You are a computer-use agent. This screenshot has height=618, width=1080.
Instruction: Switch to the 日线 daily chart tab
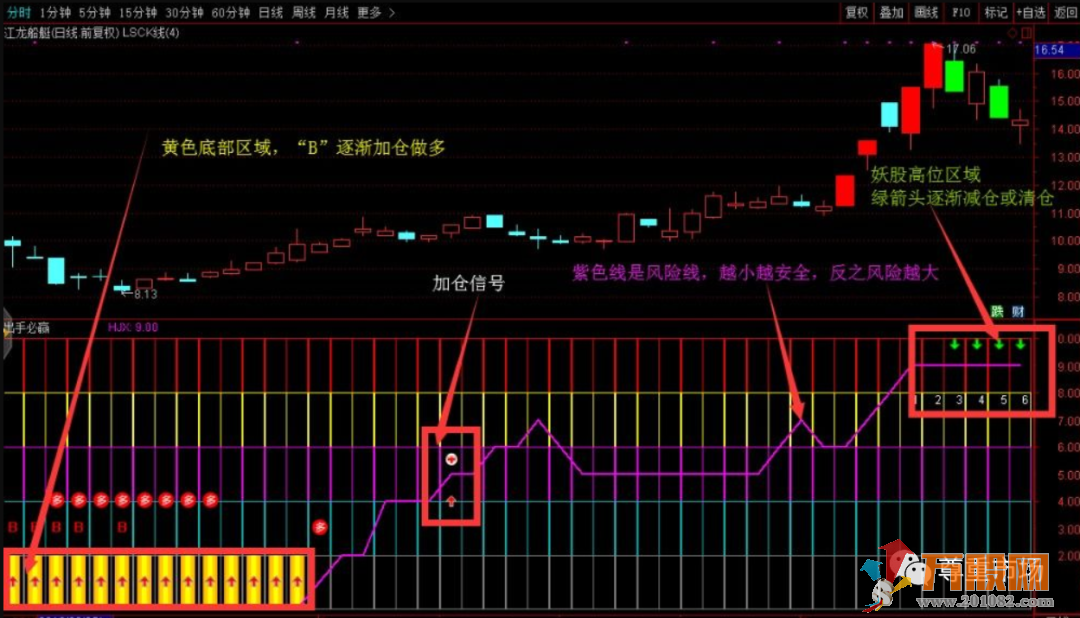[271, 12]
